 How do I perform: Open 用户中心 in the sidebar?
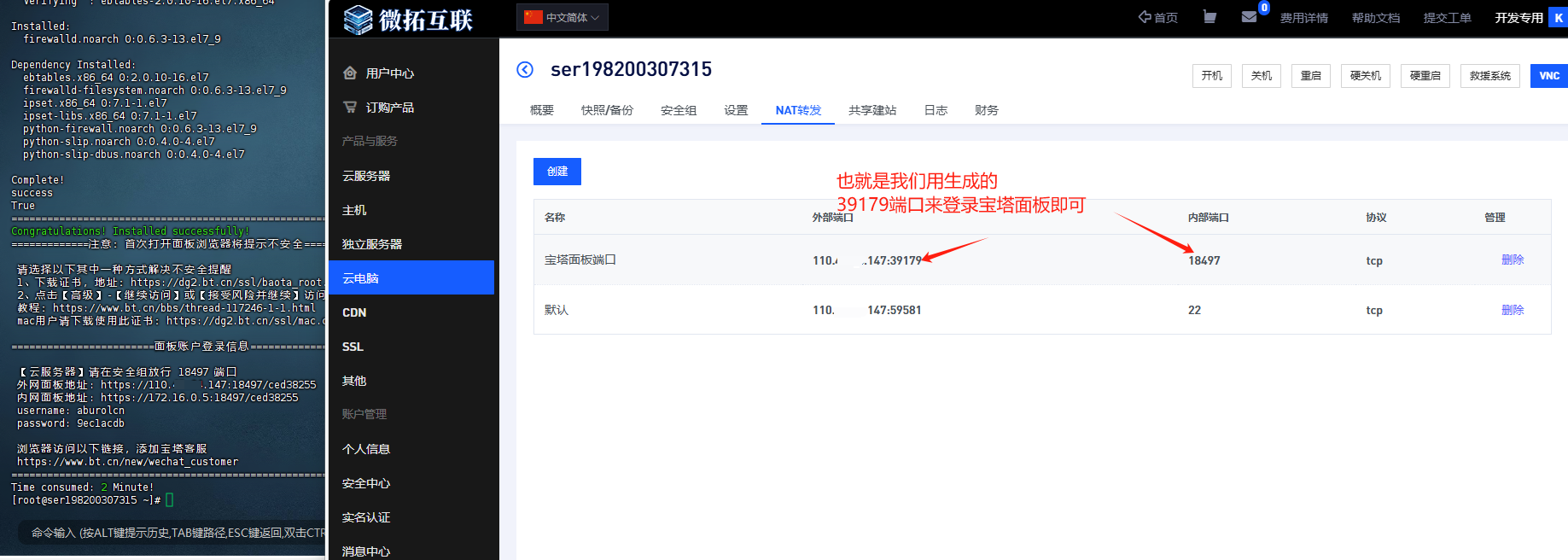click(389, 73)
